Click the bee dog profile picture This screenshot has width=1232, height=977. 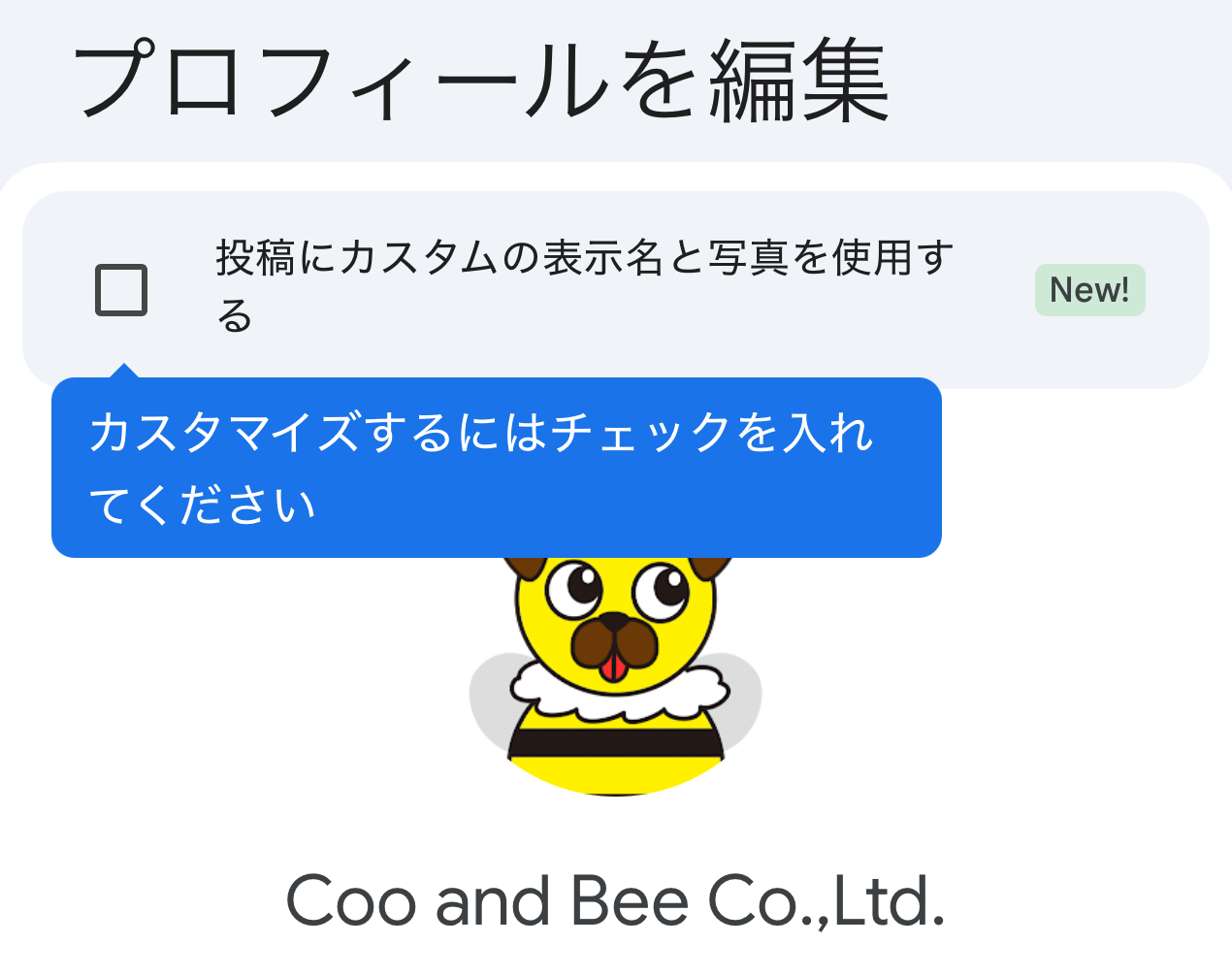[x=616, y=676]
